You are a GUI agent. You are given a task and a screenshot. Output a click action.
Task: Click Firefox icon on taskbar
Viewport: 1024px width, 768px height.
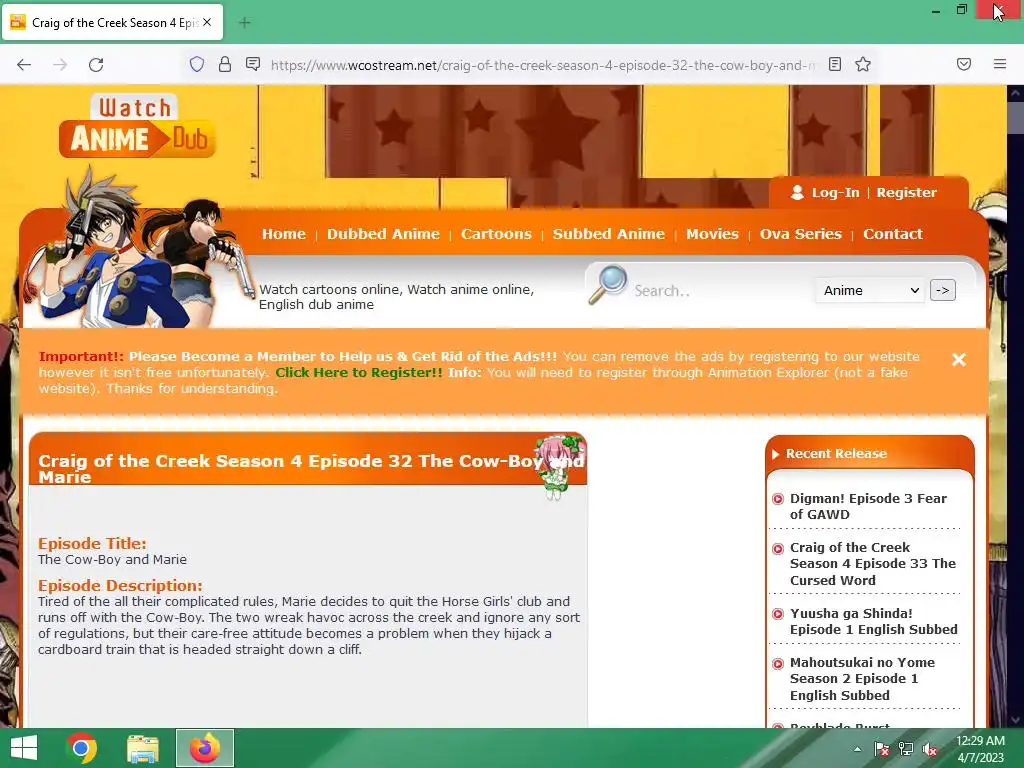[x=204, y=748]
